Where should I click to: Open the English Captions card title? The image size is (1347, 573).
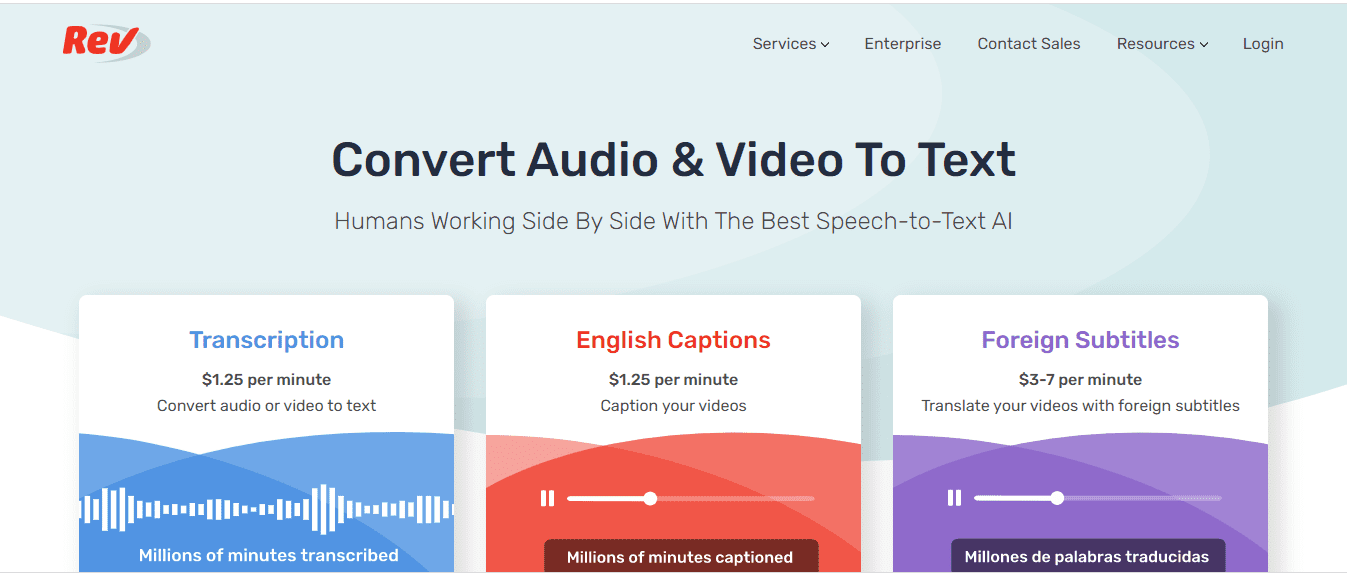point(673,340)
